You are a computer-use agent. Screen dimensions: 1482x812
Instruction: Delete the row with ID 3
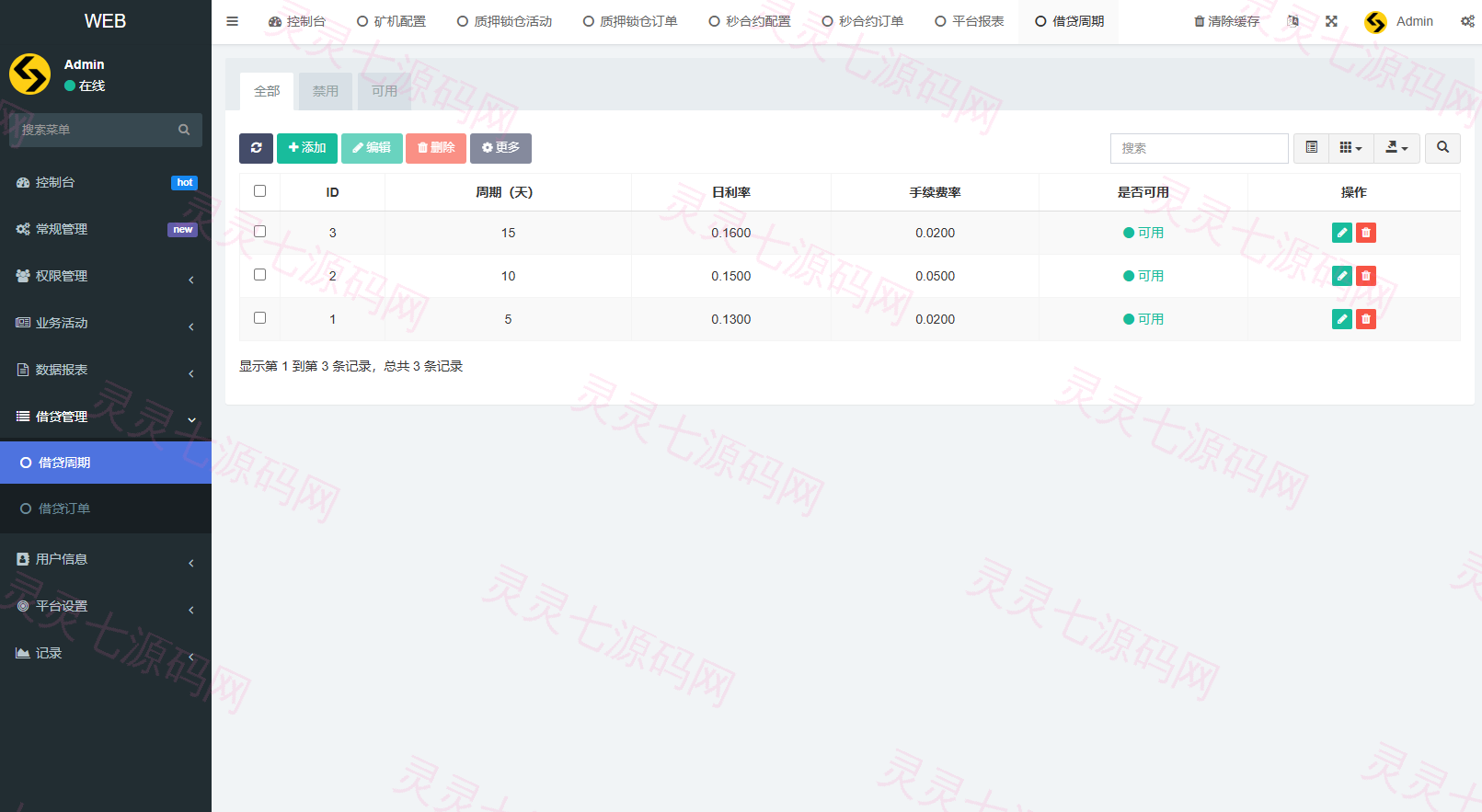(x=1366, y=233)
